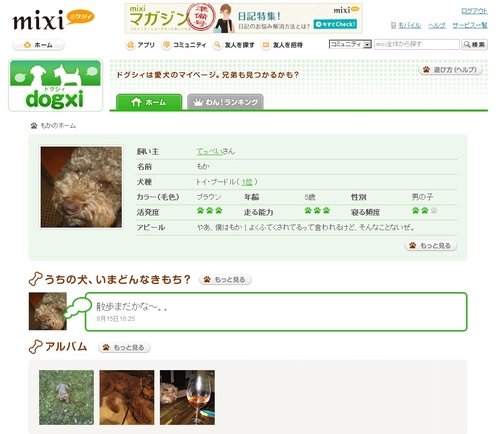Click the mixi全体から探す search field
Viewport: 500px width, 434px height.
pyautogui.click(x=417, y=44)
